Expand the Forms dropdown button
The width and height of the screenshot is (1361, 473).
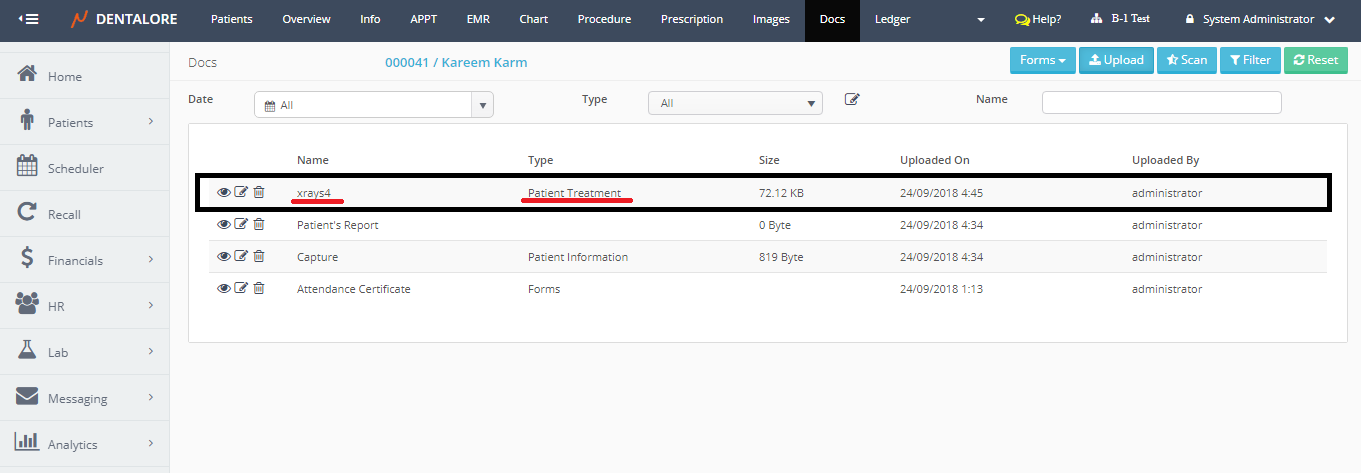pos(1042,60)
